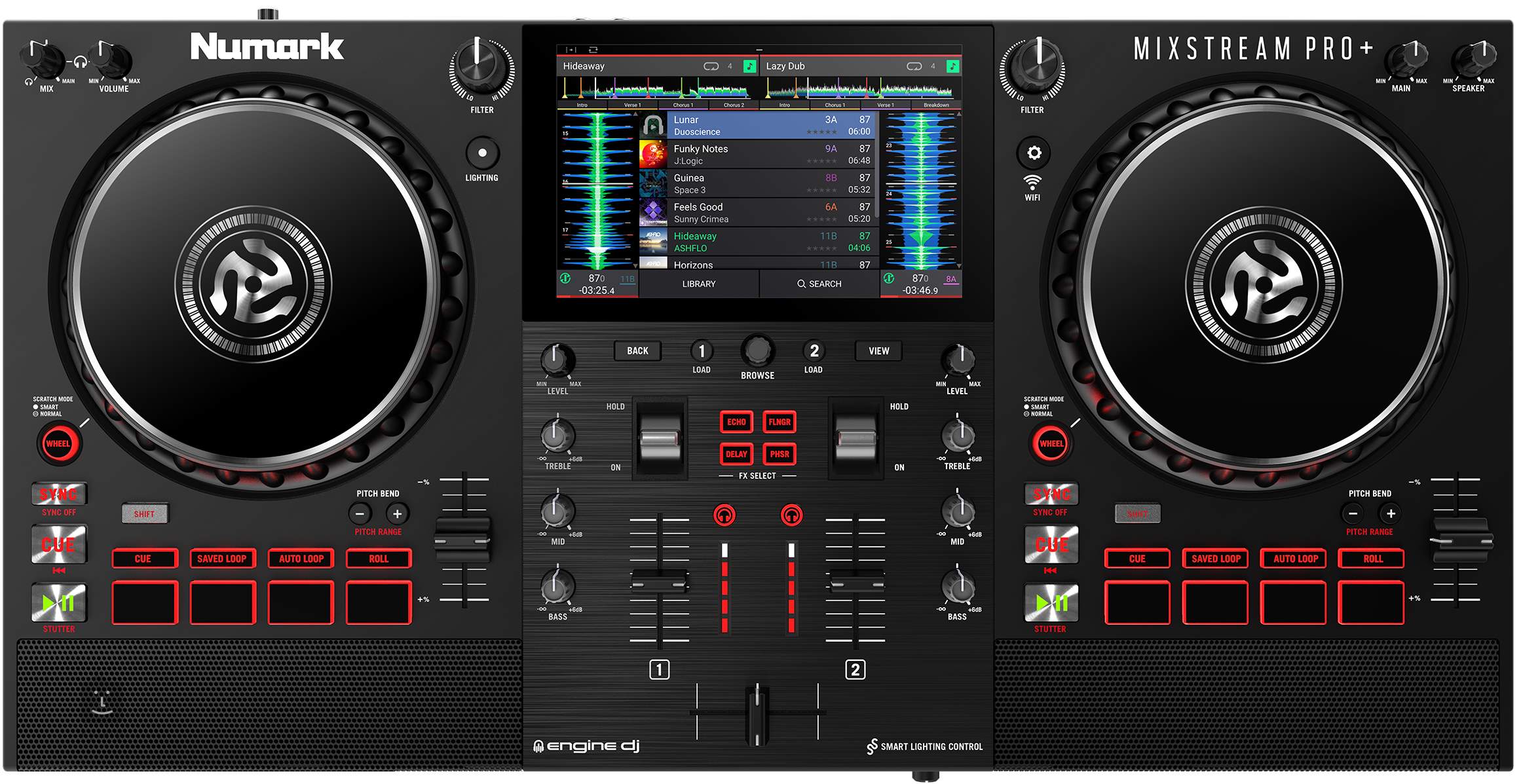Tap the pull-down handle at screen top center
1521x784 pixels.
pyautogui.click(x=759, y=49)
